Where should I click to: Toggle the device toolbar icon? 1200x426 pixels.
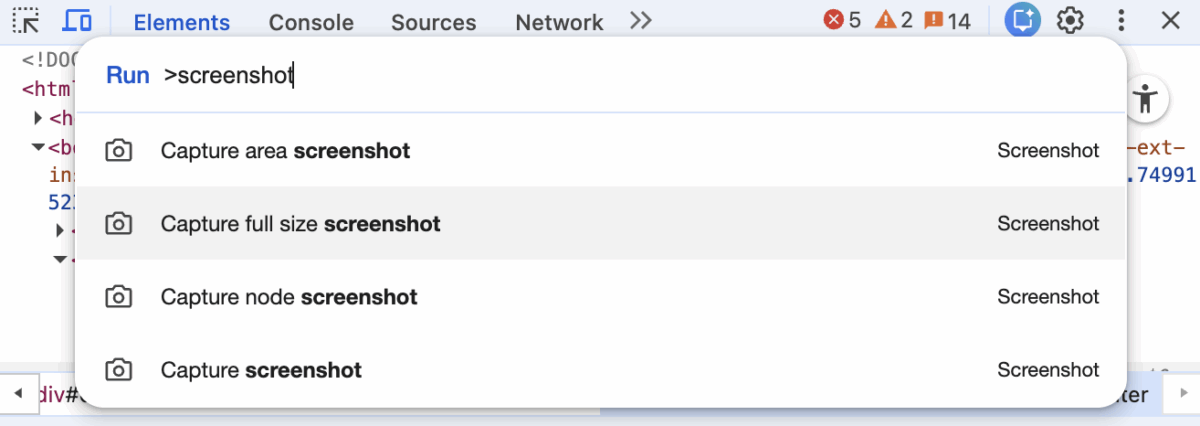coord(77,20)
